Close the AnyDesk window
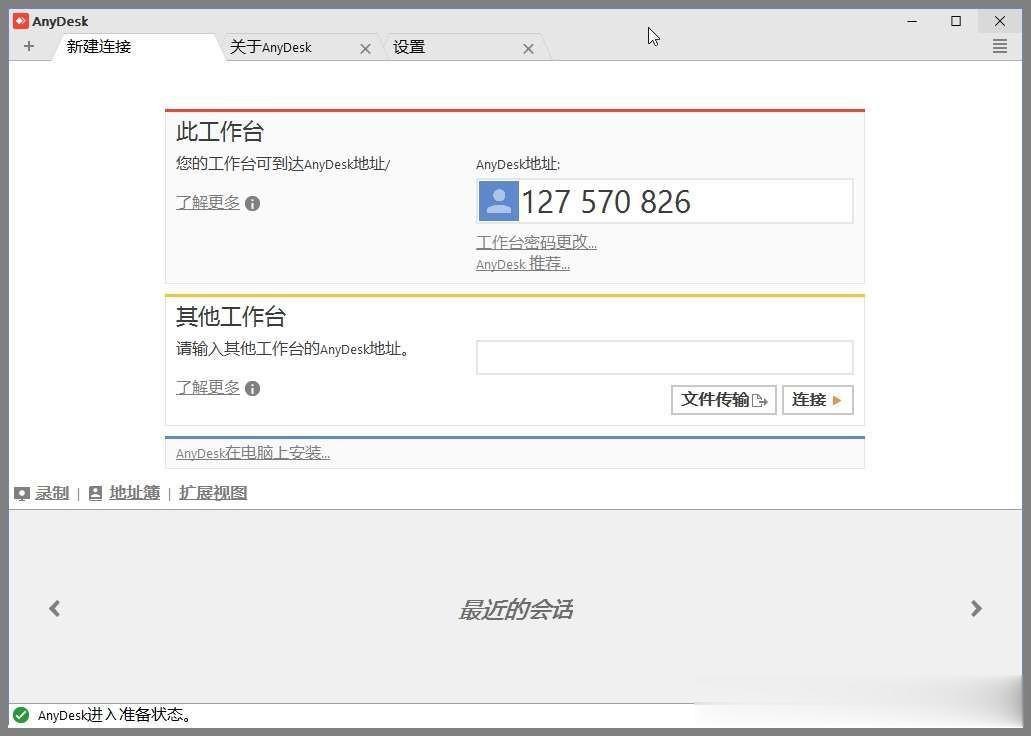 pyautogui.click(x=999, y=21)
